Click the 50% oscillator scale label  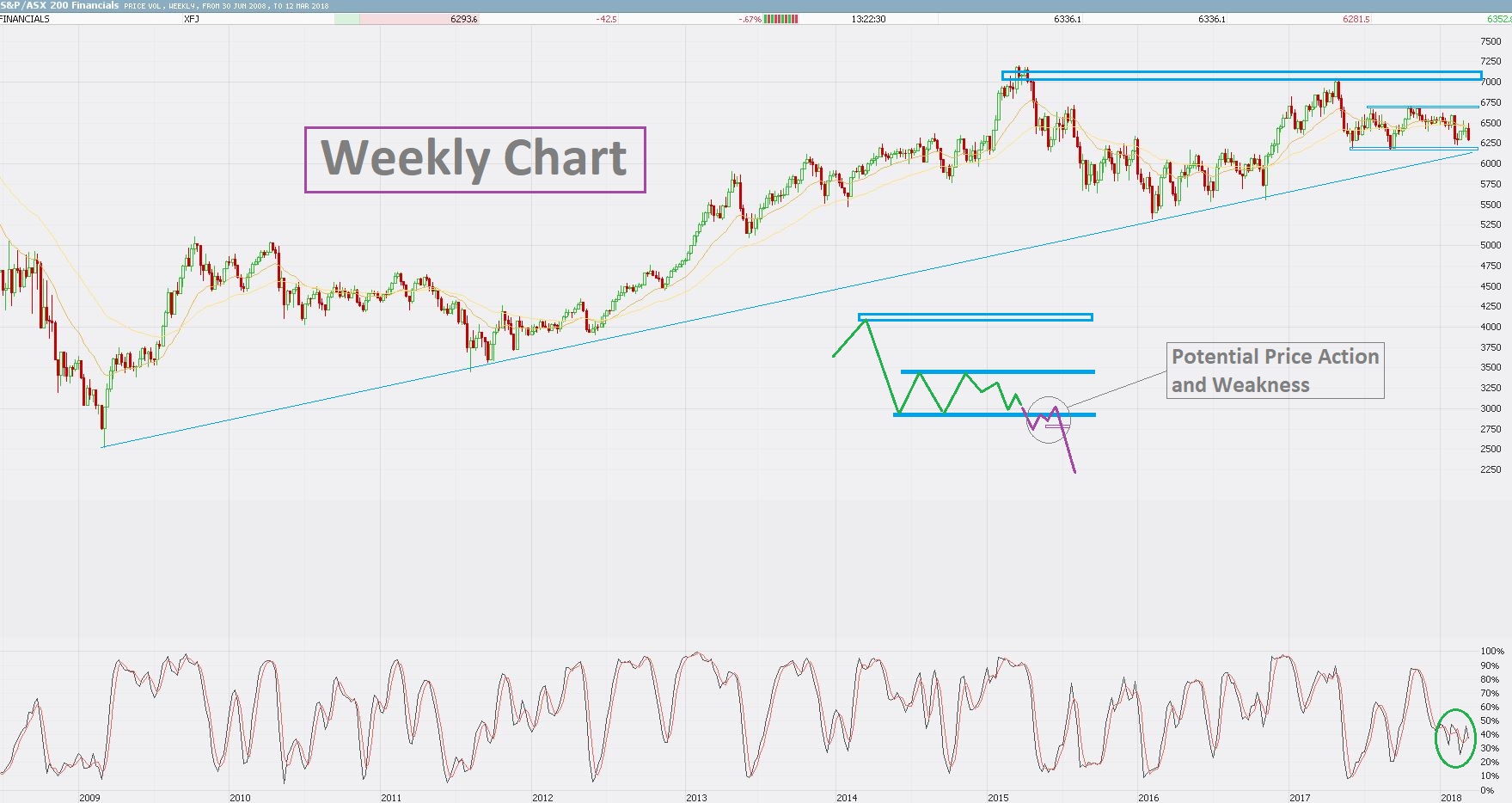[1490, 720]
